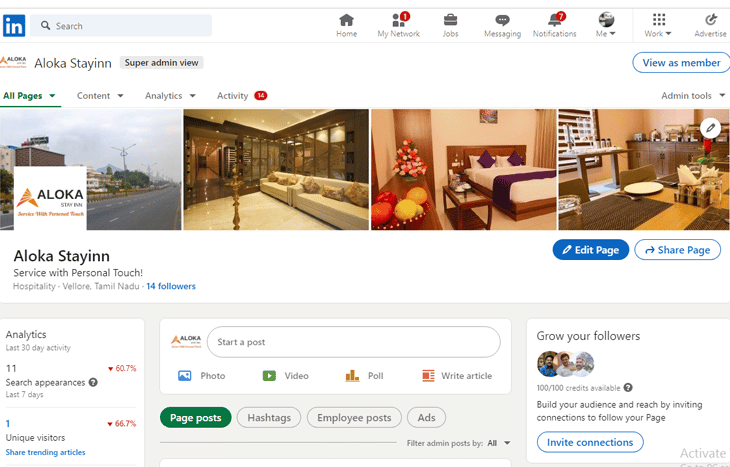Click the hotel bedroom cover photo

pos(464,169)
